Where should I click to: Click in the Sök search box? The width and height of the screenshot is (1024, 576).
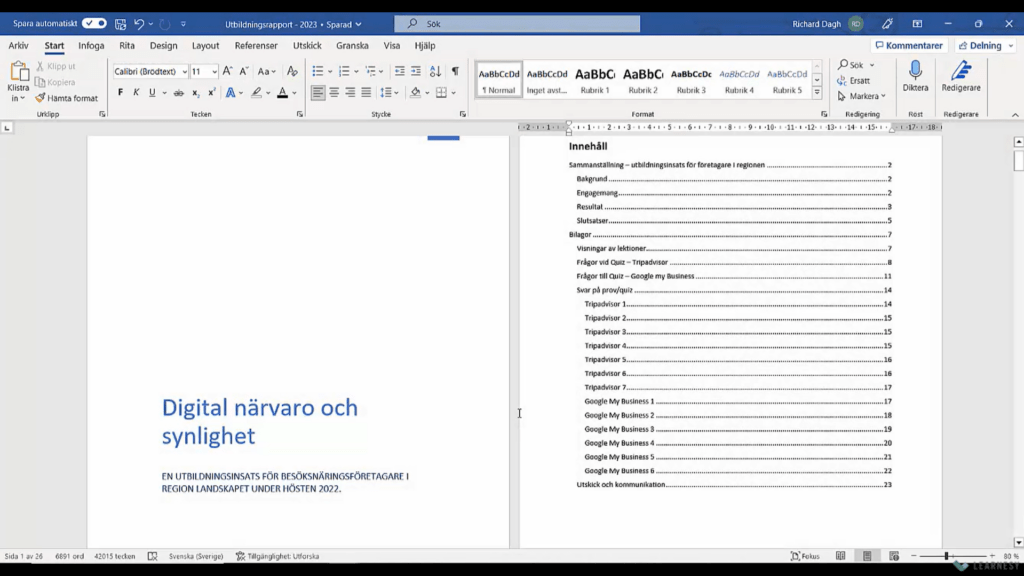pos(517,24)
